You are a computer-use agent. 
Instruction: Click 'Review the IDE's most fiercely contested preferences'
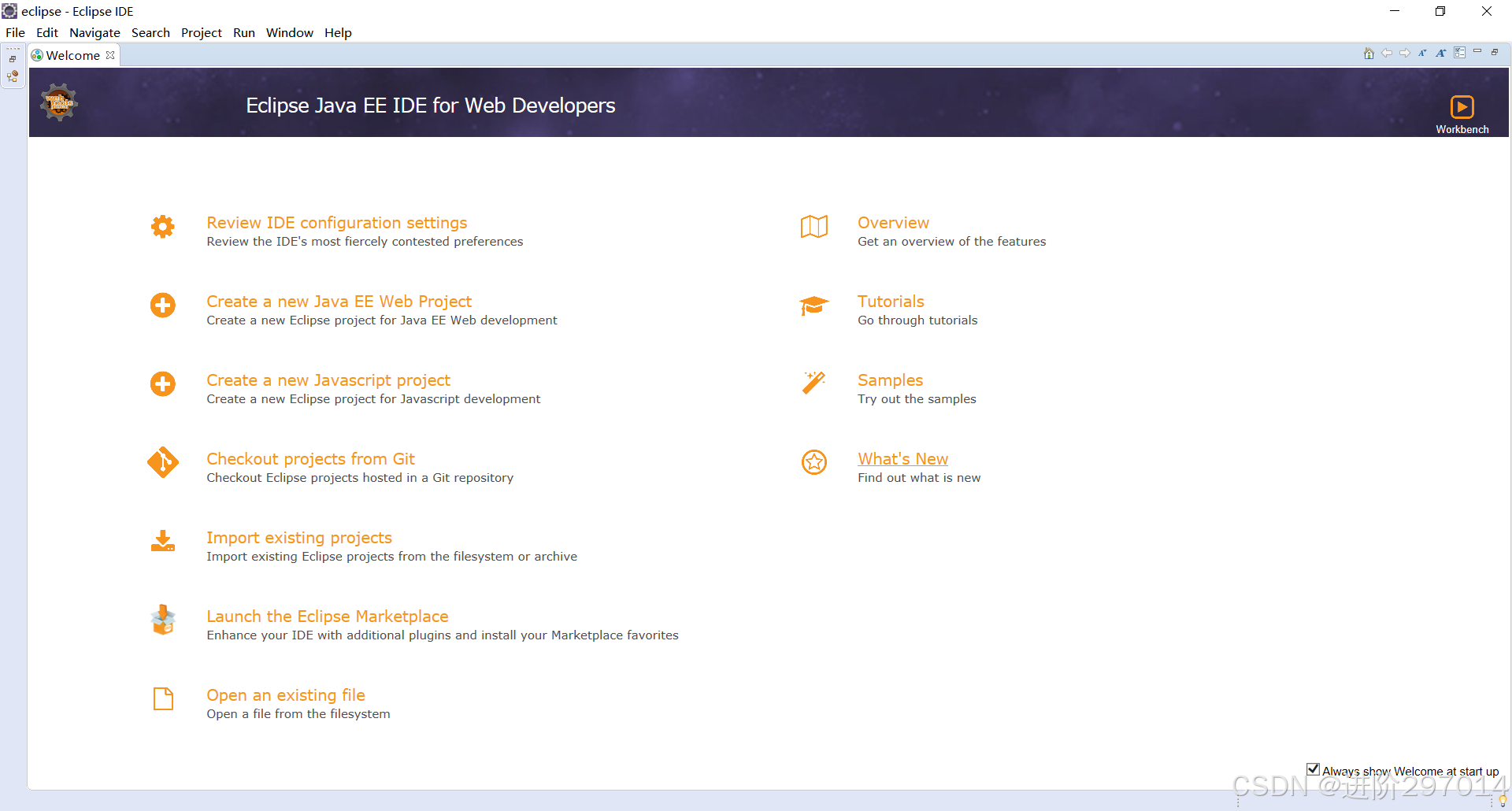click(x=365, y=242)
